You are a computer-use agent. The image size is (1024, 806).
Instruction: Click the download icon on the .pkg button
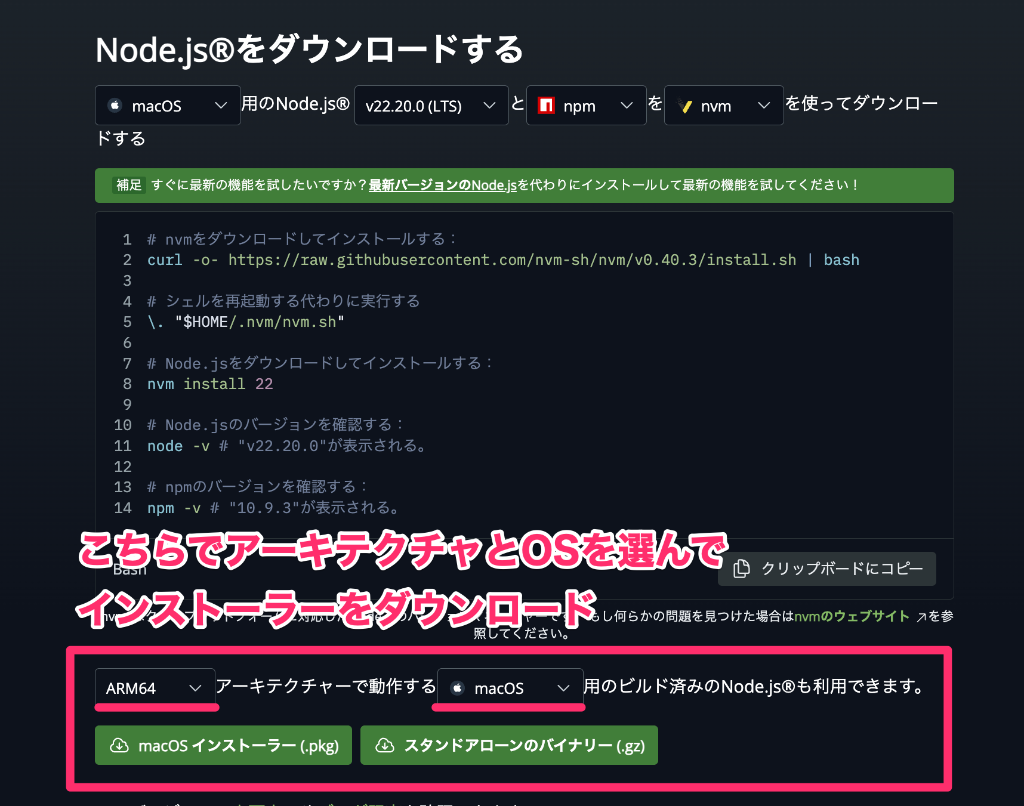(119, 745)
